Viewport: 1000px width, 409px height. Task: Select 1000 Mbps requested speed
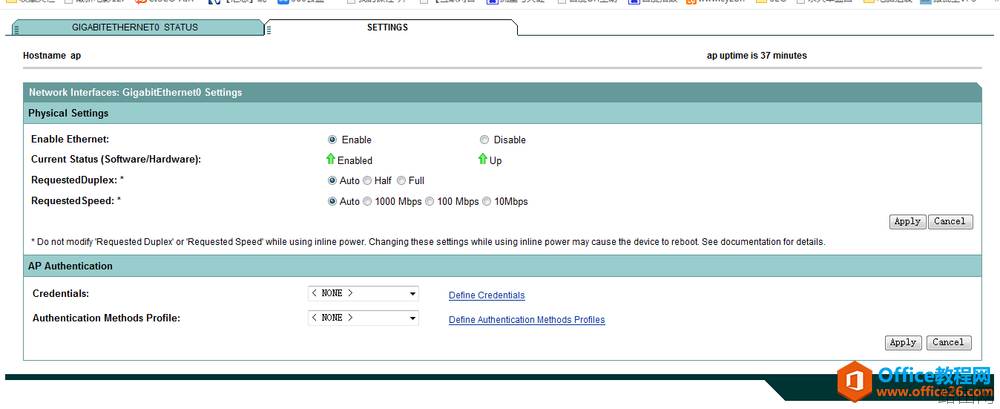point(367,202)
